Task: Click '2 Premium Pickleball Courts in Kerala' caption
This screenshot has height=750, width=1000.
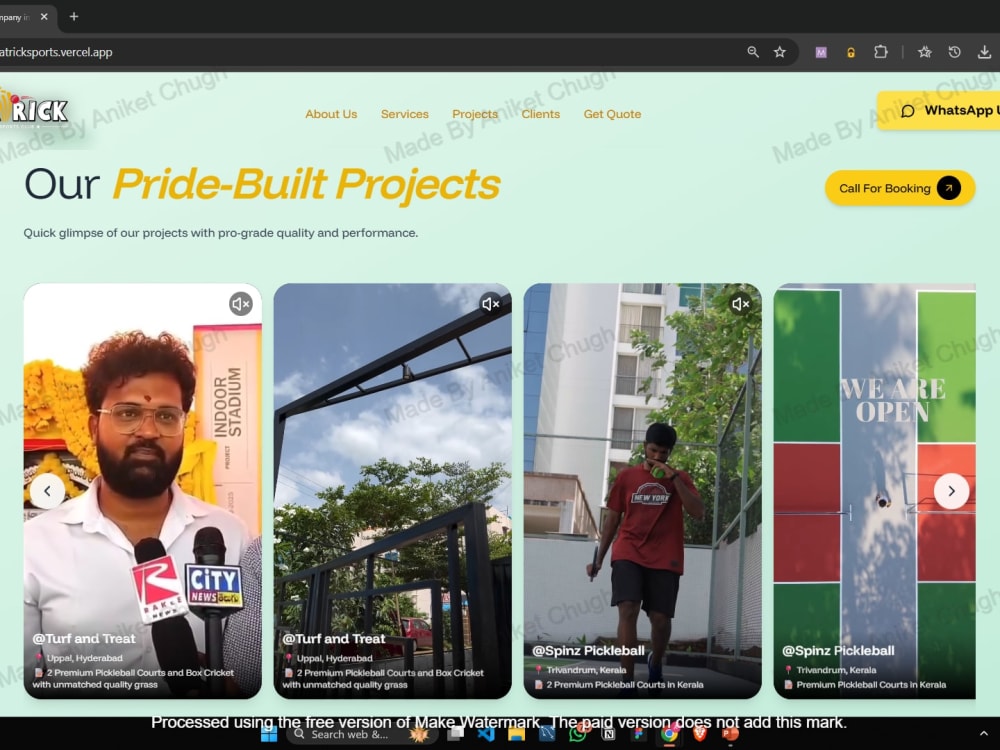Action: [x=625, y=685]
